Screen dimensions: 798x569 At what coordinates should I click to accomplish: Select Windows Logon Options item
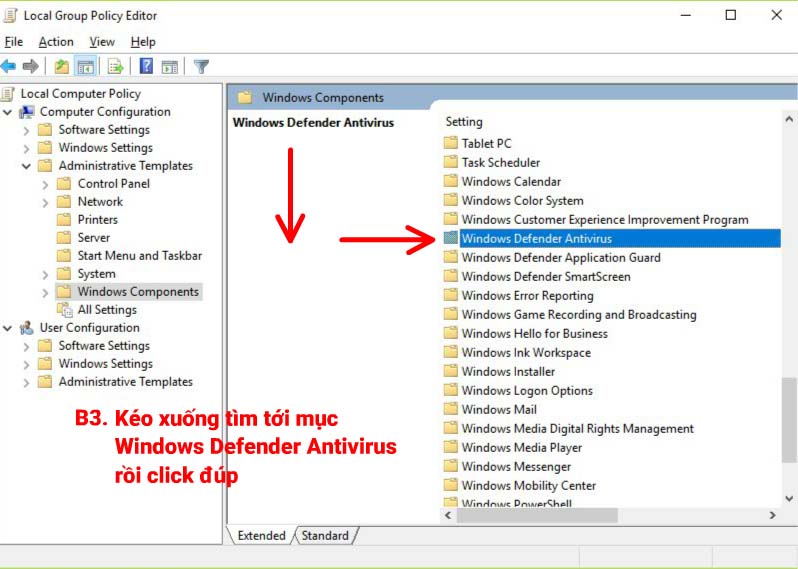527,390
